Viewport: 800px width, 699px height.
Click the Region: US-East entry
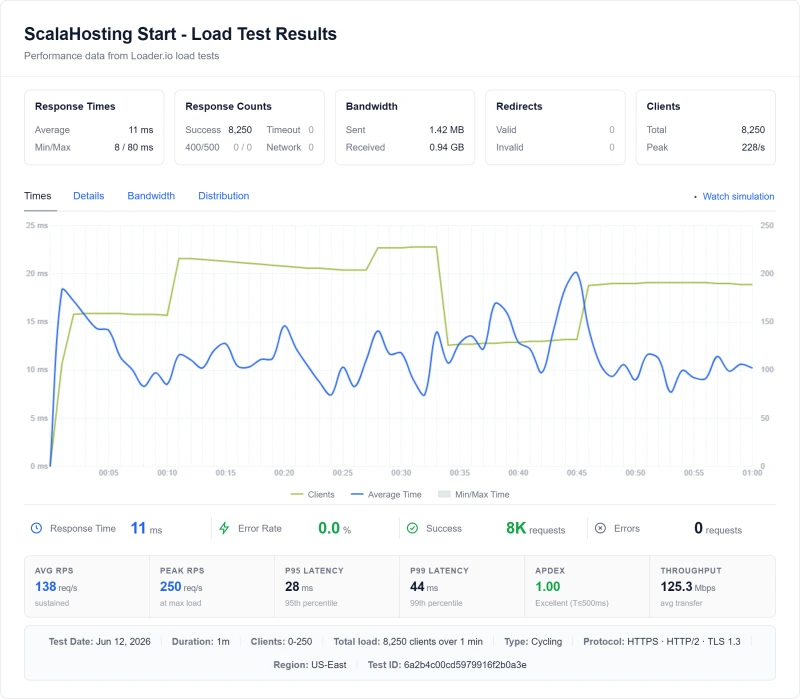(x=310, y=665)
